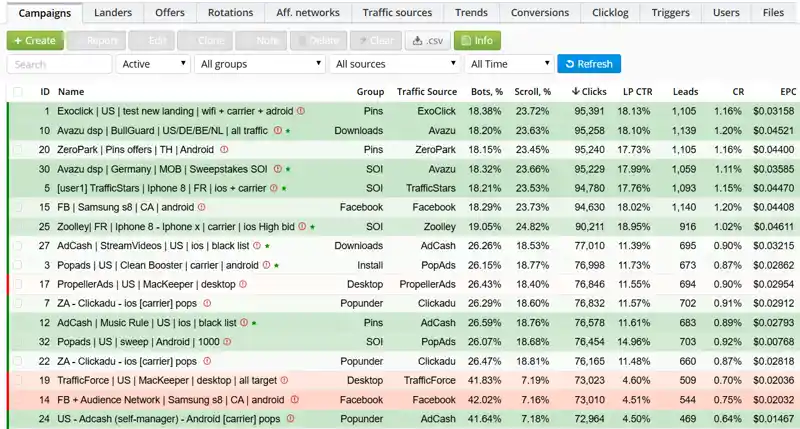Viewport: 800px width, 429px height.
Task: Expand the All groups dropdown
Action: [x=260, y=64]
